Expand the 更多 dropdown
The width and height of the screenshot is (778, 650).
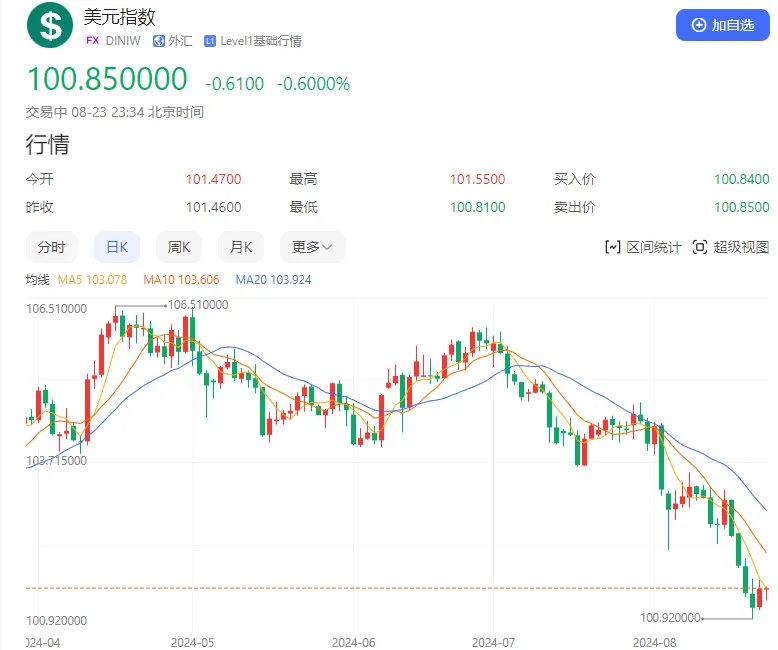(313, 247)
